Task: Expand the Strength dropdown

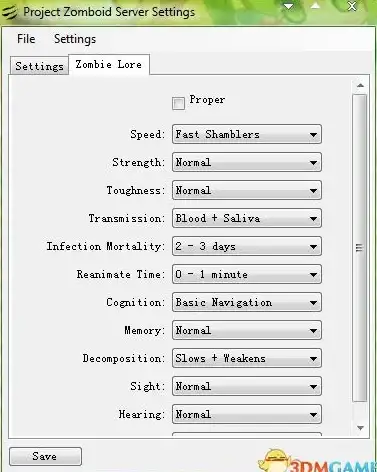Action: [247, 162]
